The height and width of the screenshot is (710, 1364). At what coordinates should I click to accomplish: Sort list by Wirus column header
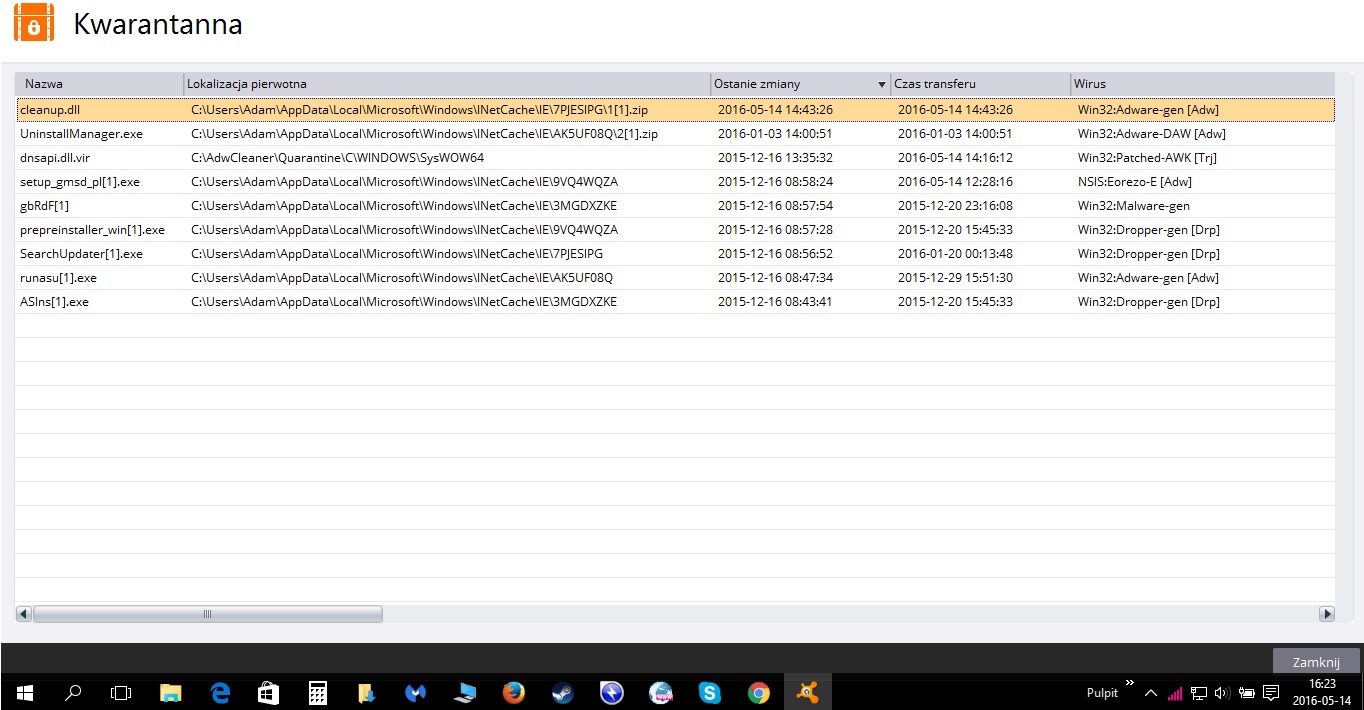click(1200, 84)
